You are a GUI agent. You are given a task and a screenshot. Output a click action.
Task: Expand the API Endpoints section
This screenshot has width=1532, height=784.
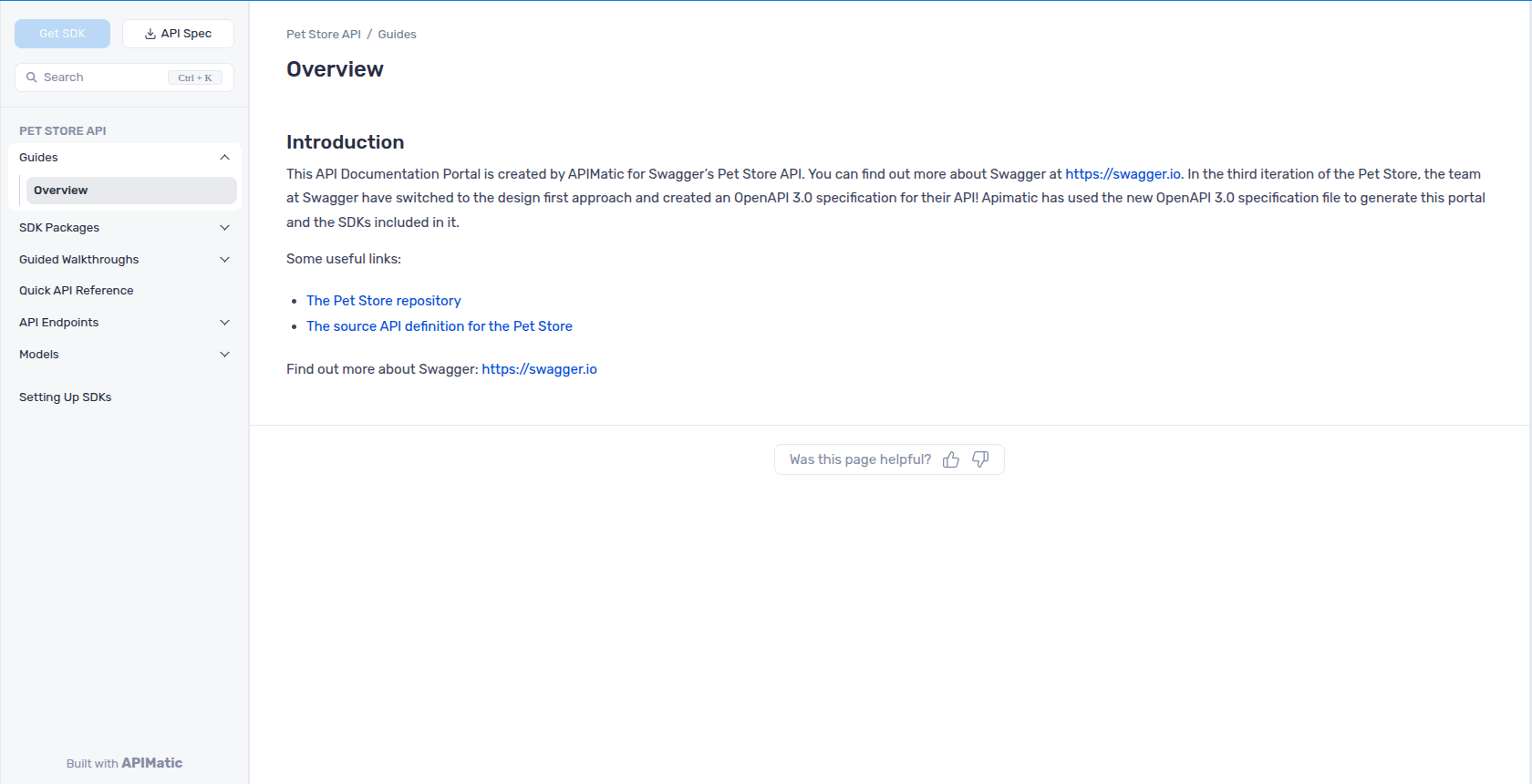[224, 323]
